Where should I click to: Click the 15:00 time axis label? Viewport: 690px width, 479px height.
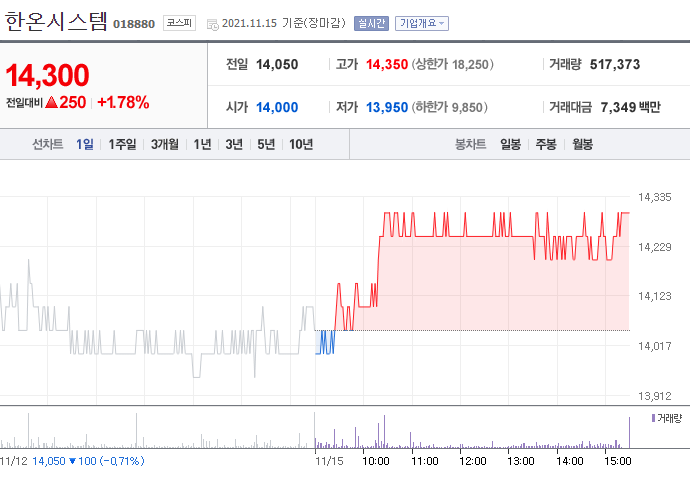[617, 461]
